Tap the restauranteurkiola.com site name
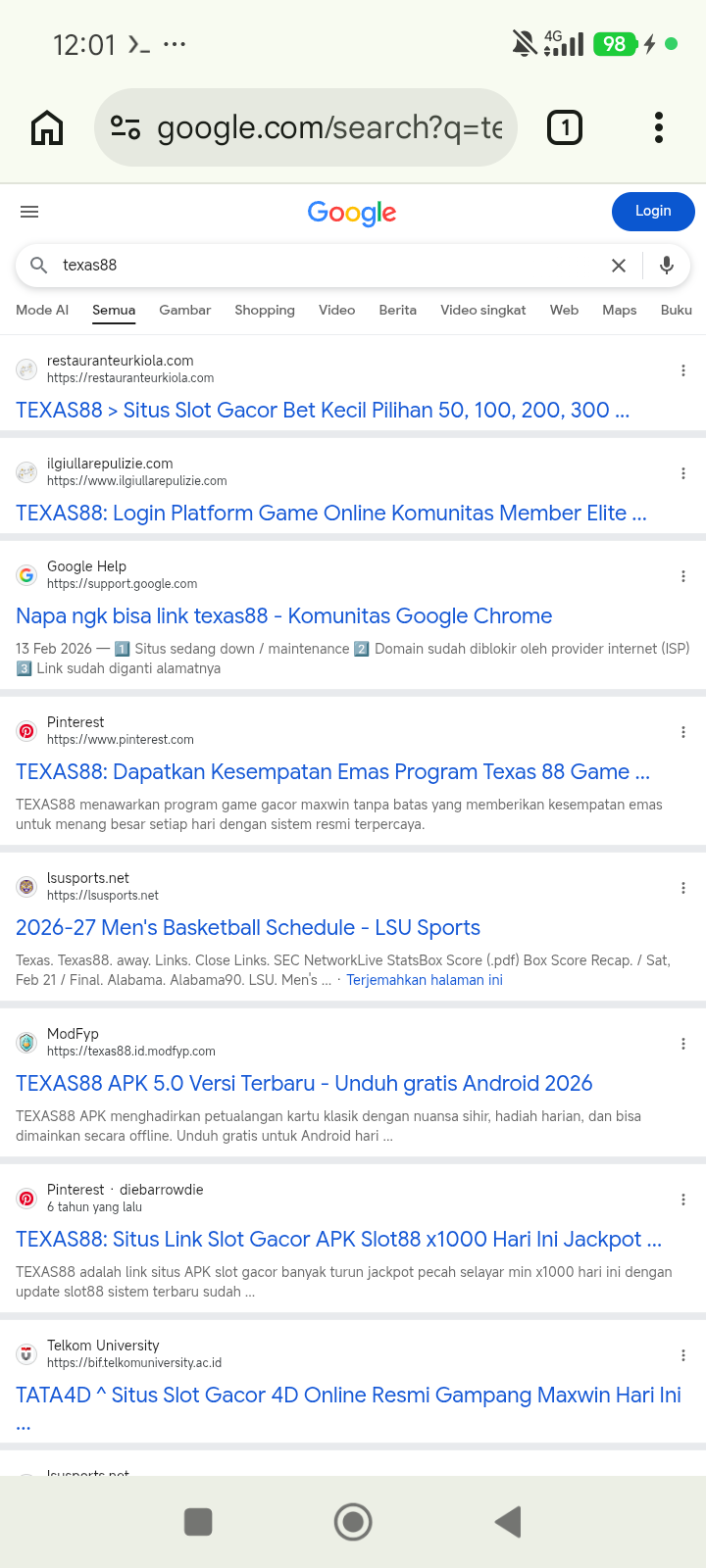The width and height of the screenshot is (706, 1568). point(121,361)
